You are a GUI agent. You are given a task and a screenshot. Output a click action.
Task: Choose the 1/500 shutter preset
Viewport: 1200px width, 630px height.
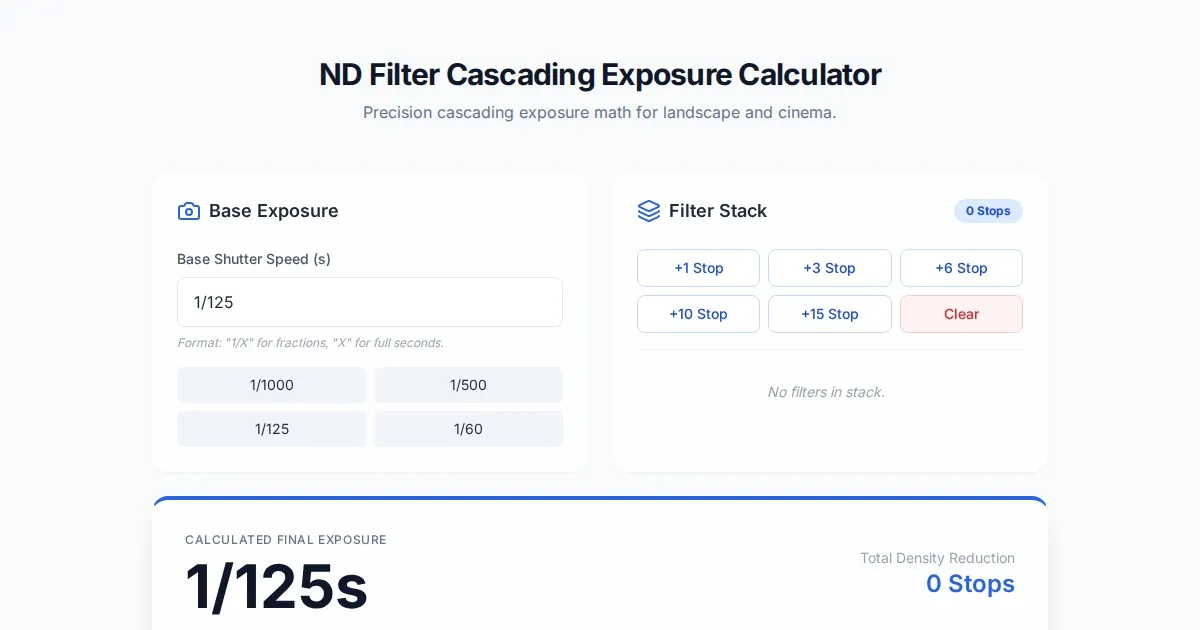point(468,385)
